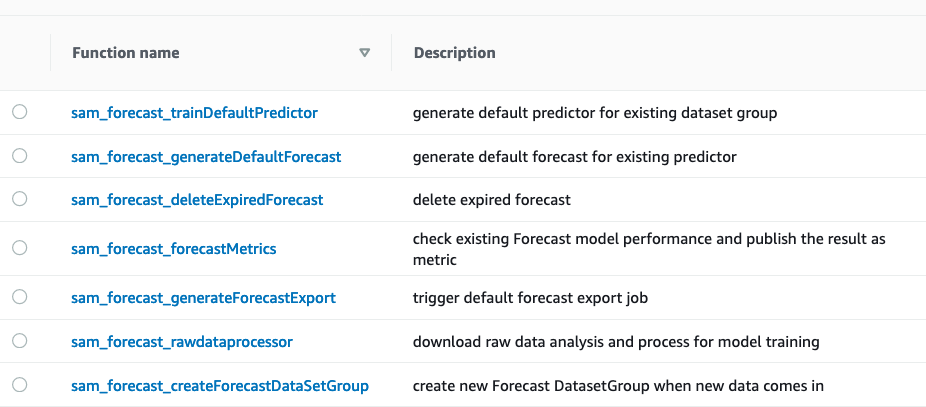
Task: Open the sam_forecast_forecastMetrics function
Action: (x=174, y=249)
